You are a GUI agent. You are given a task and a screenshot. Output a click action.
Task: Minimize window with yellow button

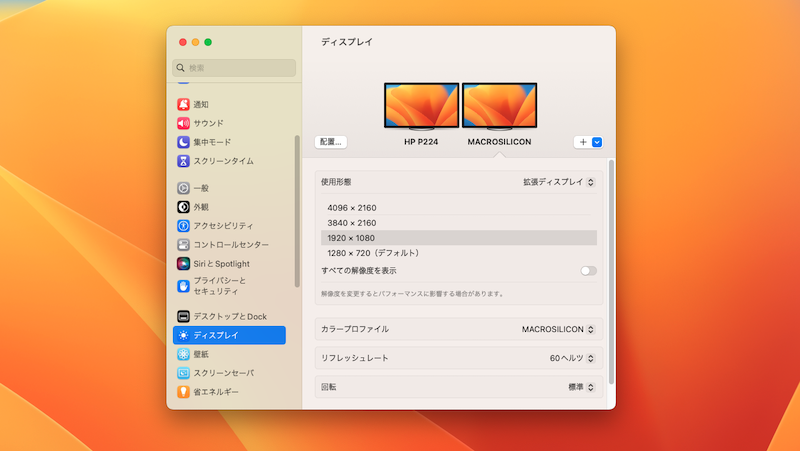click(x=195, y=42)
